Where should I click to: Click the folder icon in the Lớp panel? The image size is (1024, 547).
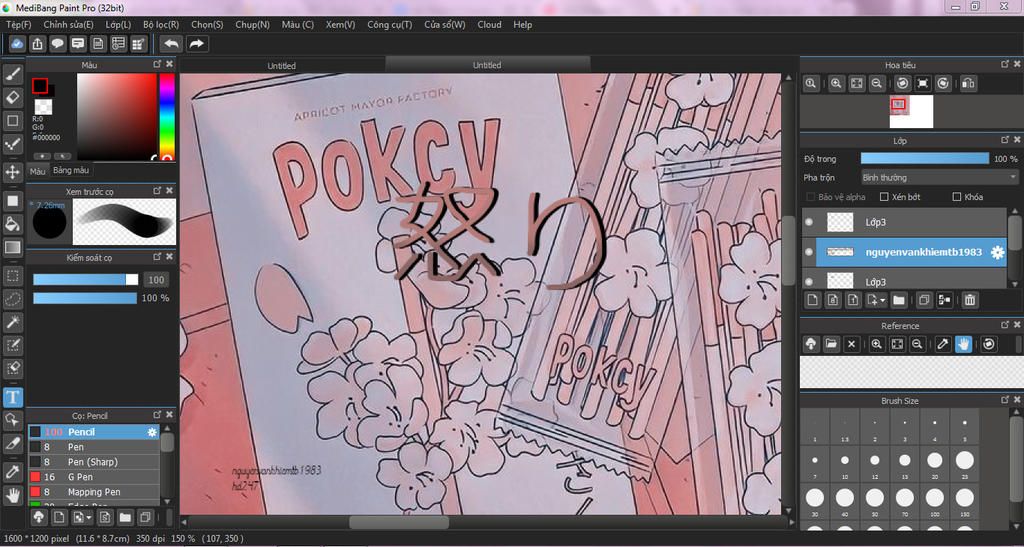pyautogui.click(x=899, y=300)
